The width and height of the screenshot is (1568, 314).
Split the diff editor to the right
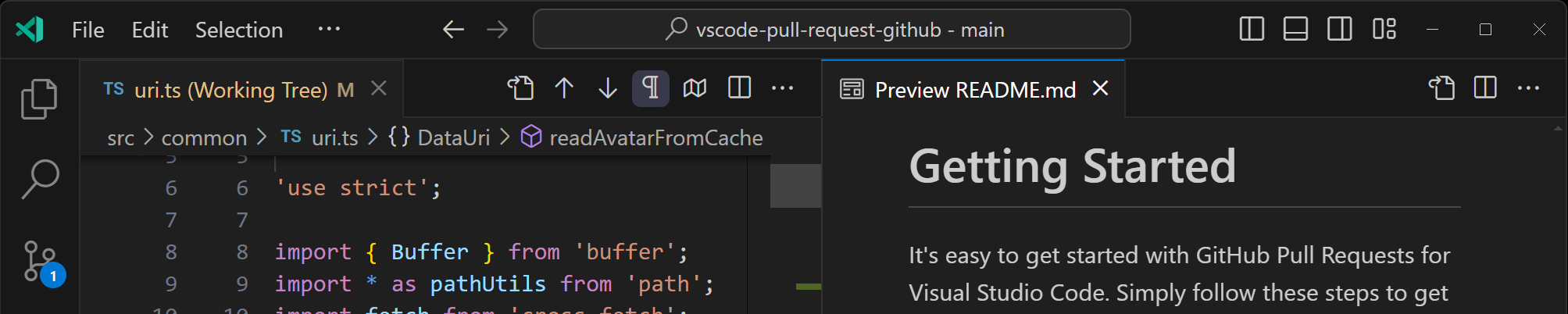[739, 88]
